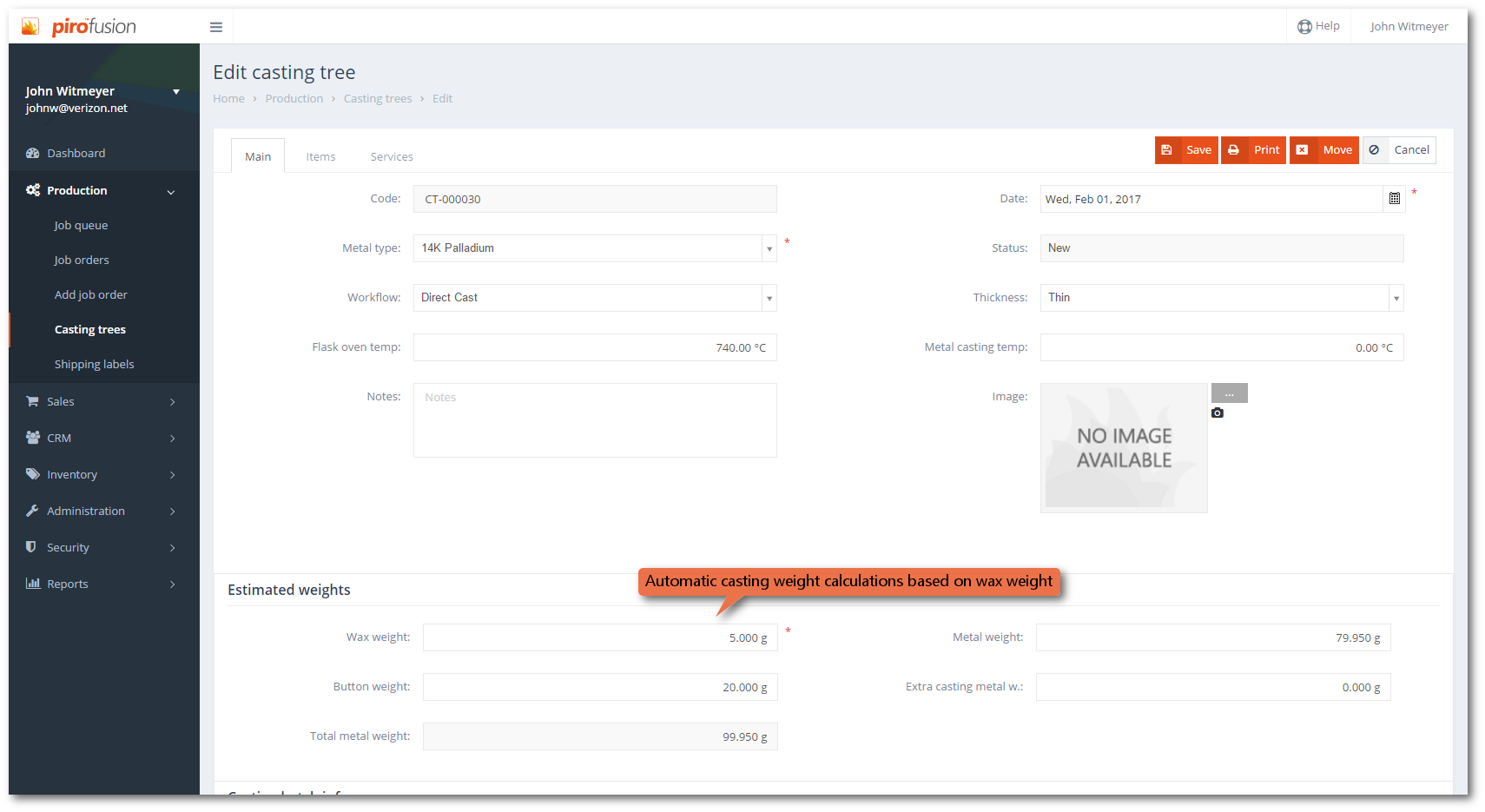Switch to the Items tab
1485x812 pixels.
pos(320,156)
